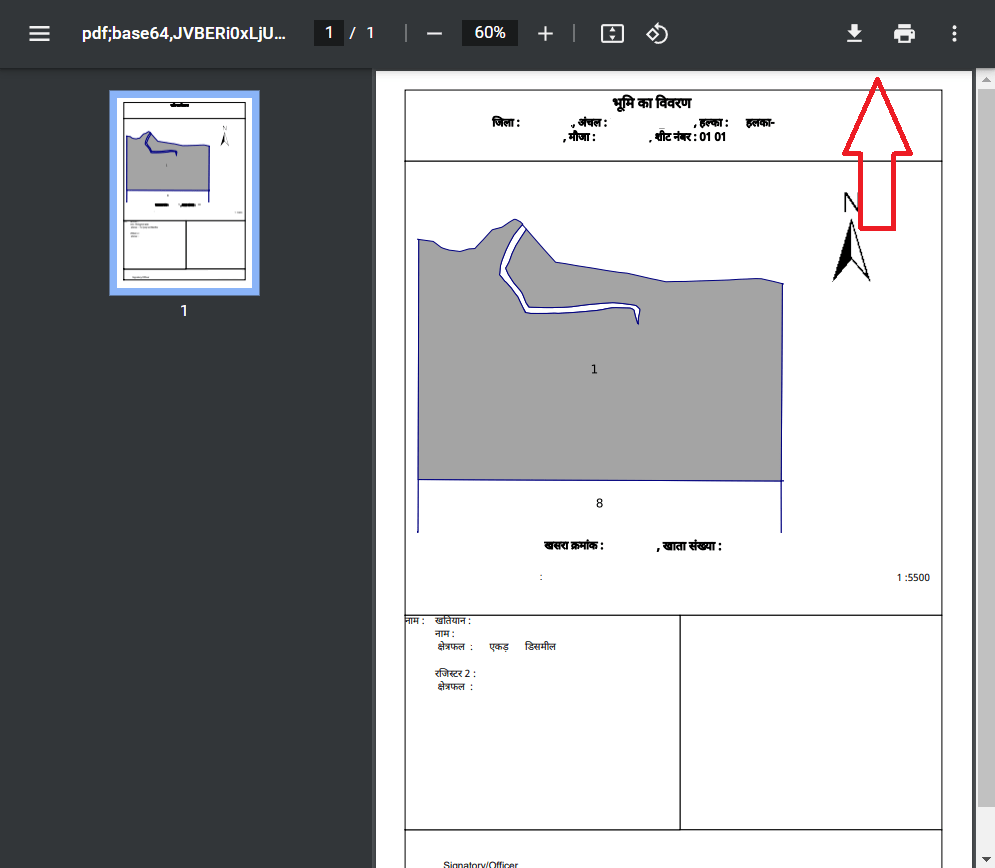
Task: Click the Signatory/Officer text
Action: (480, 864)
